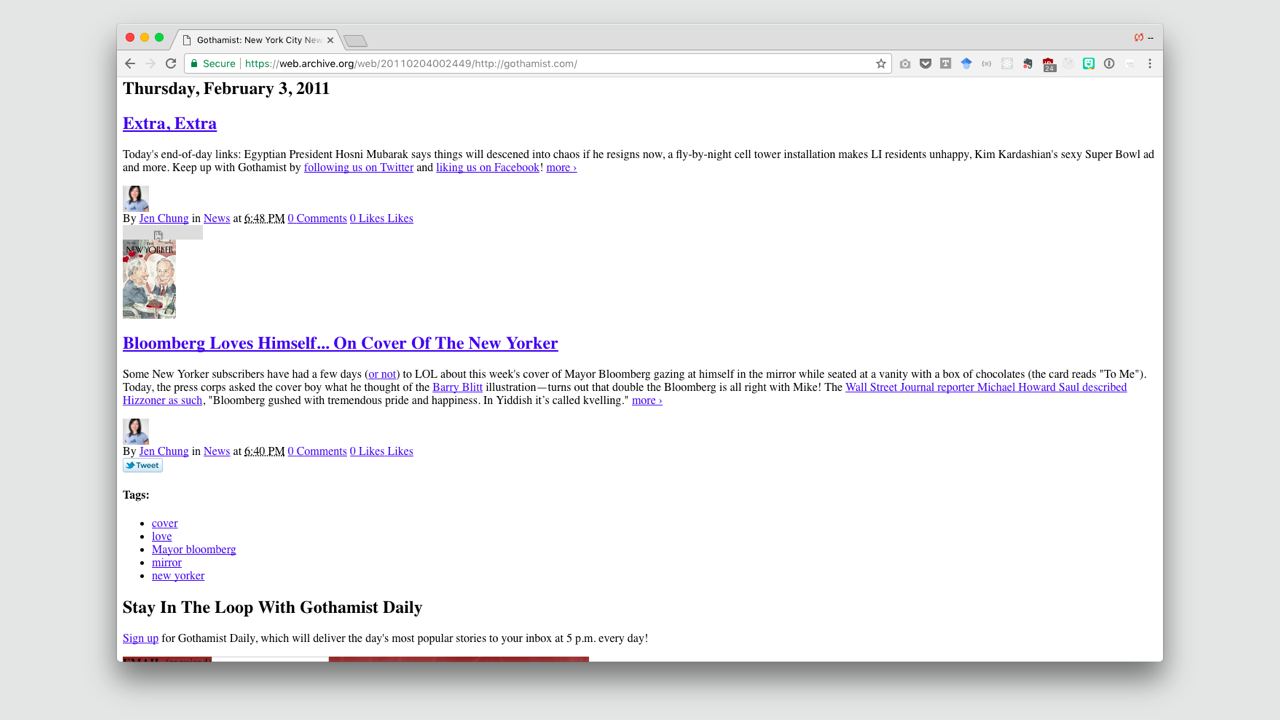Click Jen Chung's avatar under Extra, Extra
The width and height of the screenshot is (1280, 720).
coord(136,198)
